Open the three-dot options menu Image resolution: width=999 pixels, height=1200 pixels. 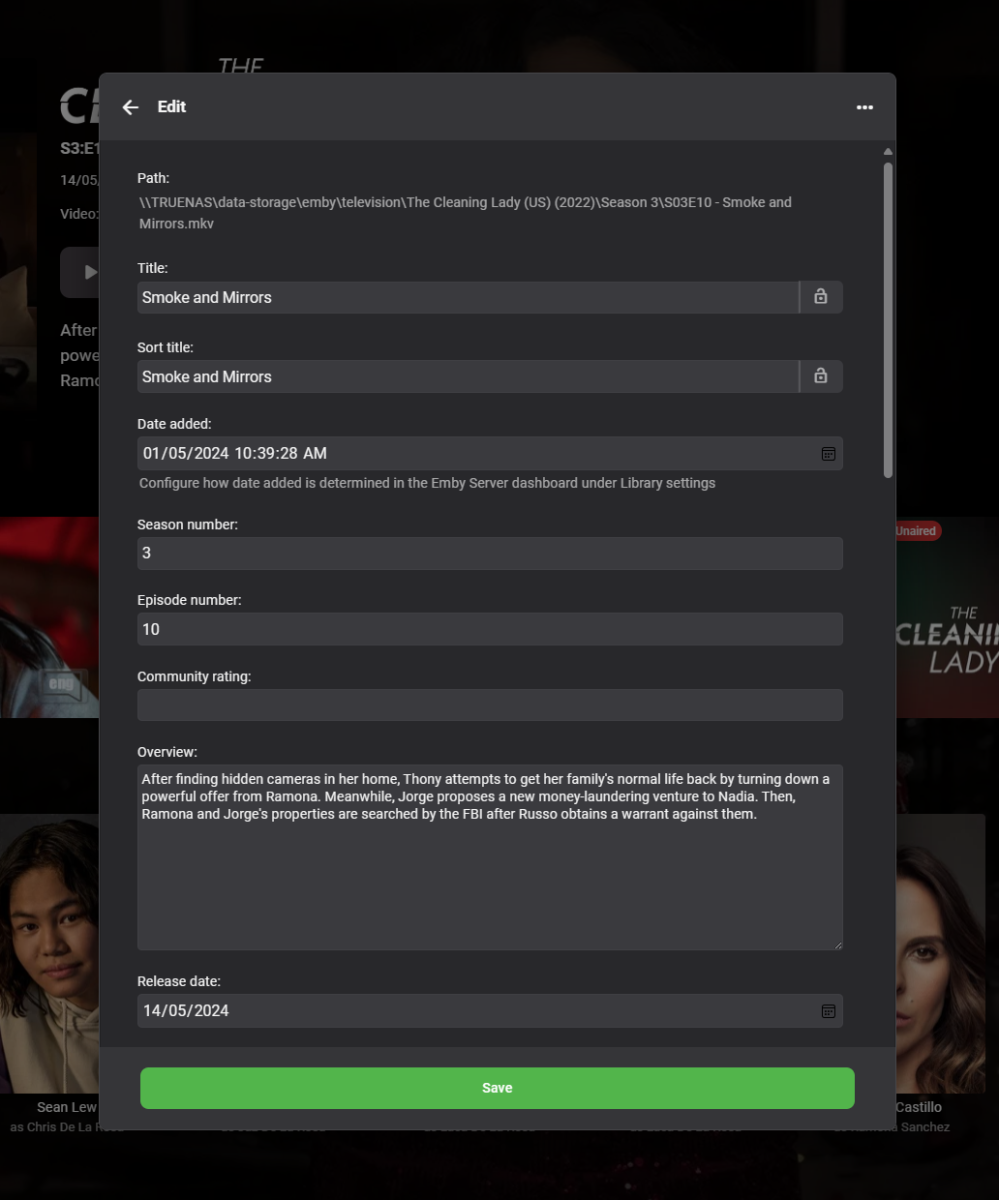[864, 107]
